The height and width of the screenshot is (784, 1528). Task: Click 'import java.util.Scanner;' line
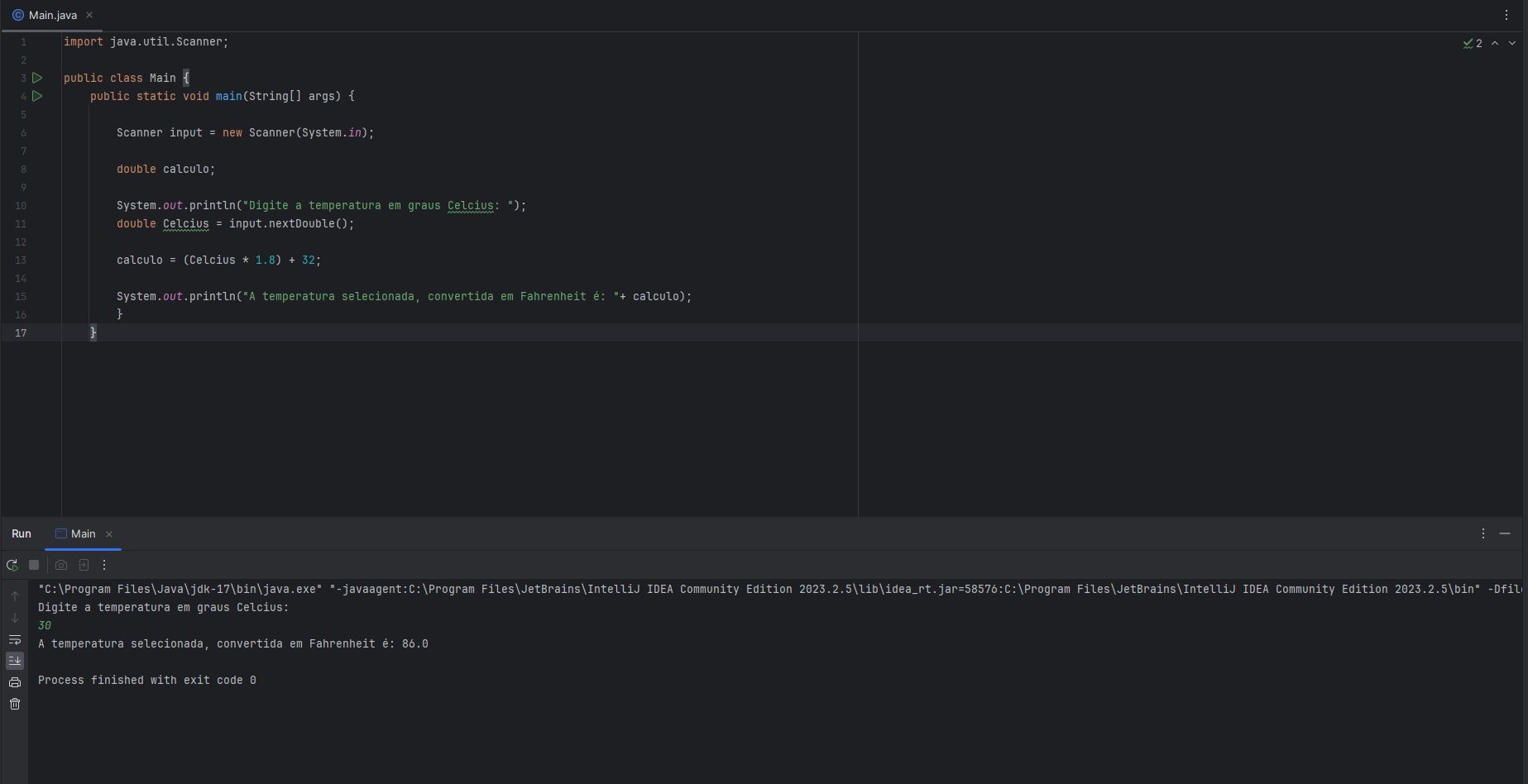(146, 41)
